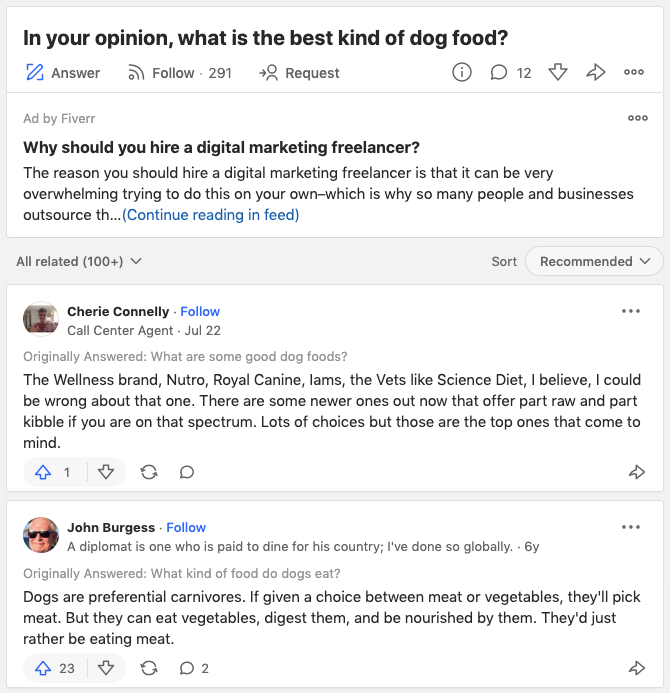Downvote John Burgess's answer
Viewport: 670px width, 693px height.
(106, 668)
